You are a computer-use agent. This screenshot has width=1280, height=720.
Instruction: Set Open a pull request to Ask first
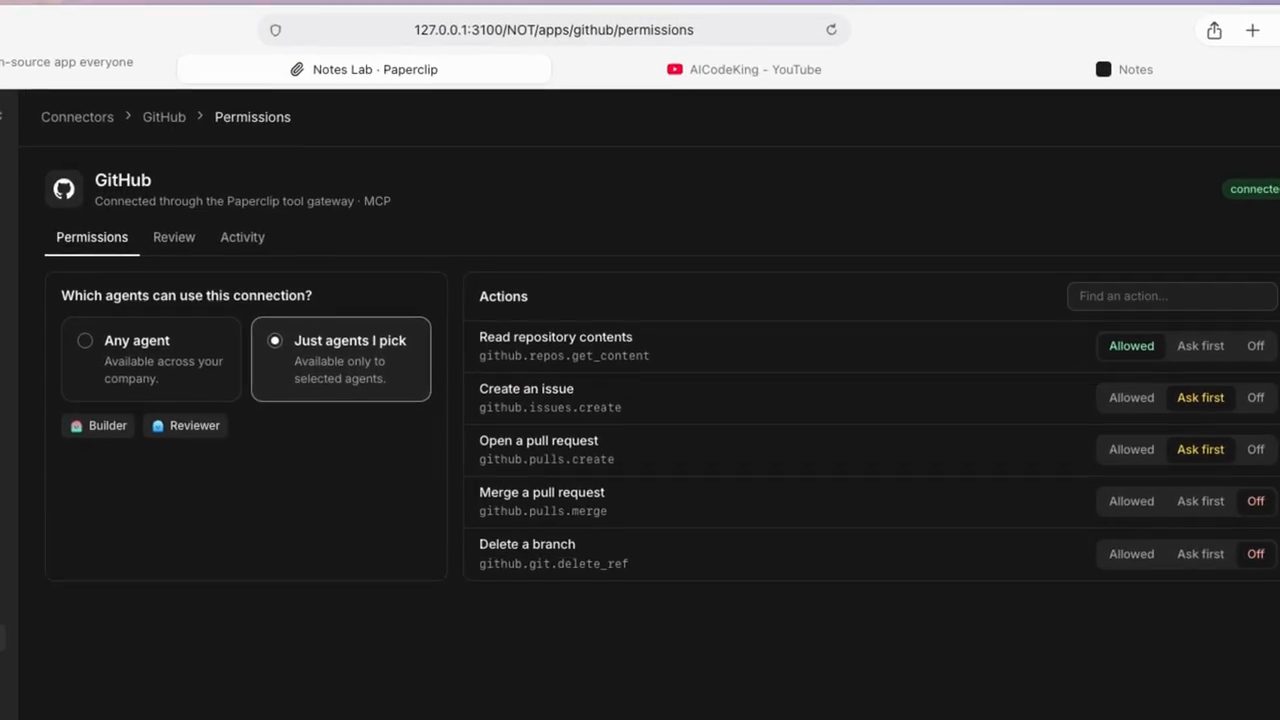click(1200, 450)
